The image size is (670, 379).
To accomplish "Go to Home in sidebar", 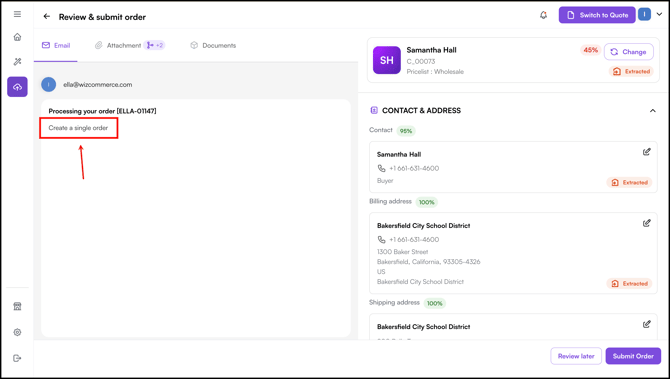I will [17, 37].
